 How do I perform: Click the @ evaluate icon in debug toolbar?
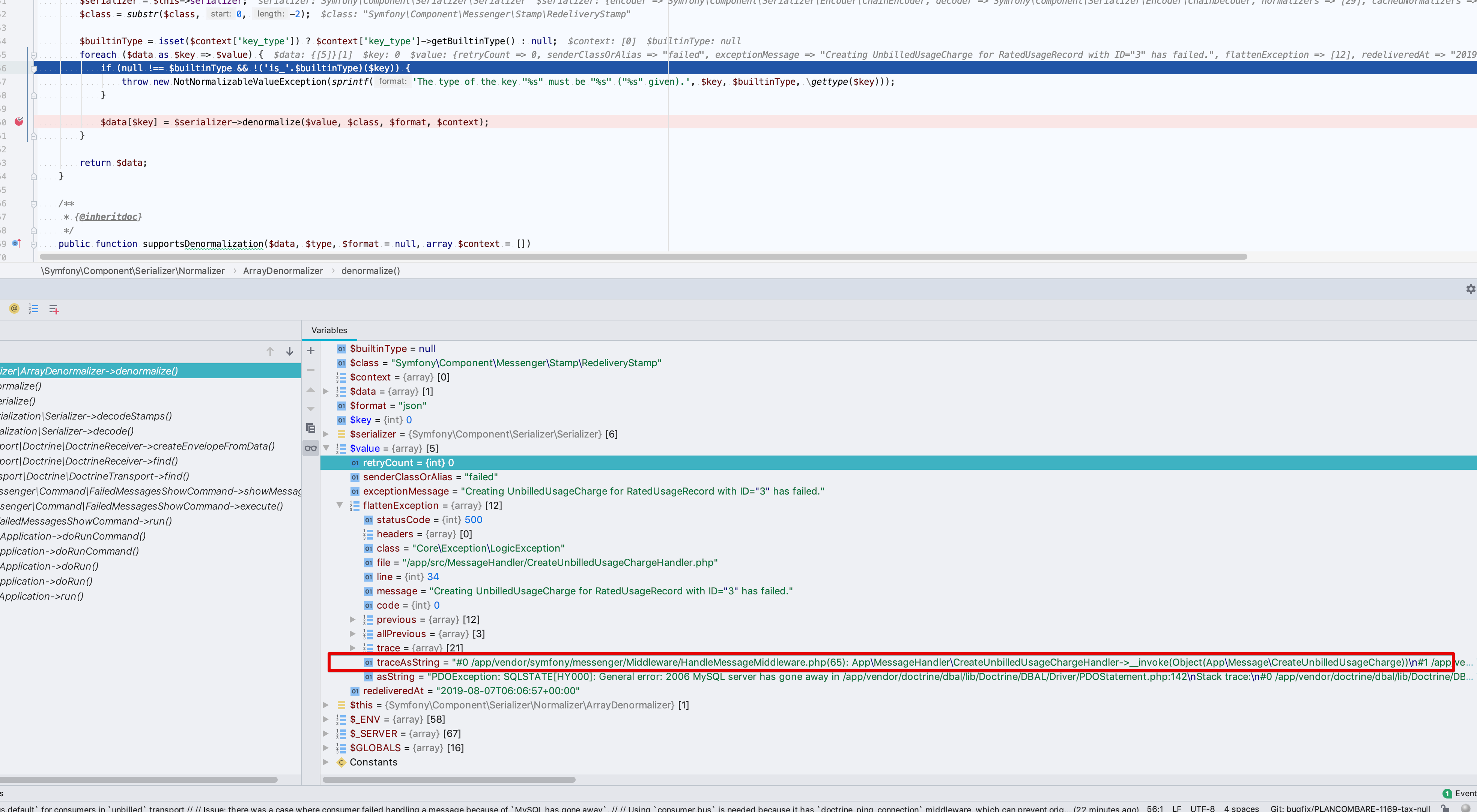tap(14, 308)
